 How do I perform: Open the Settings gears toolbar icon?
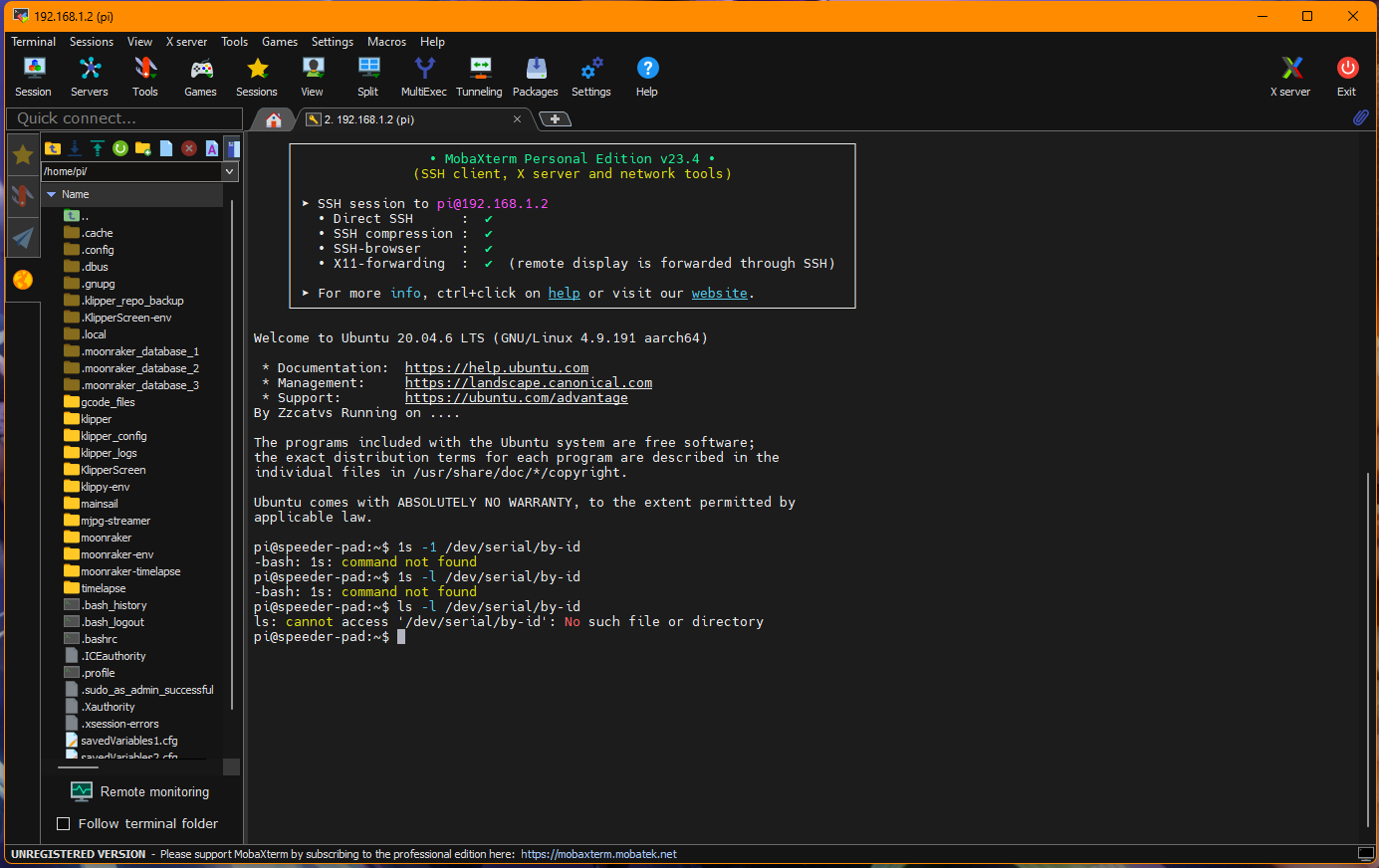[591, 77]
